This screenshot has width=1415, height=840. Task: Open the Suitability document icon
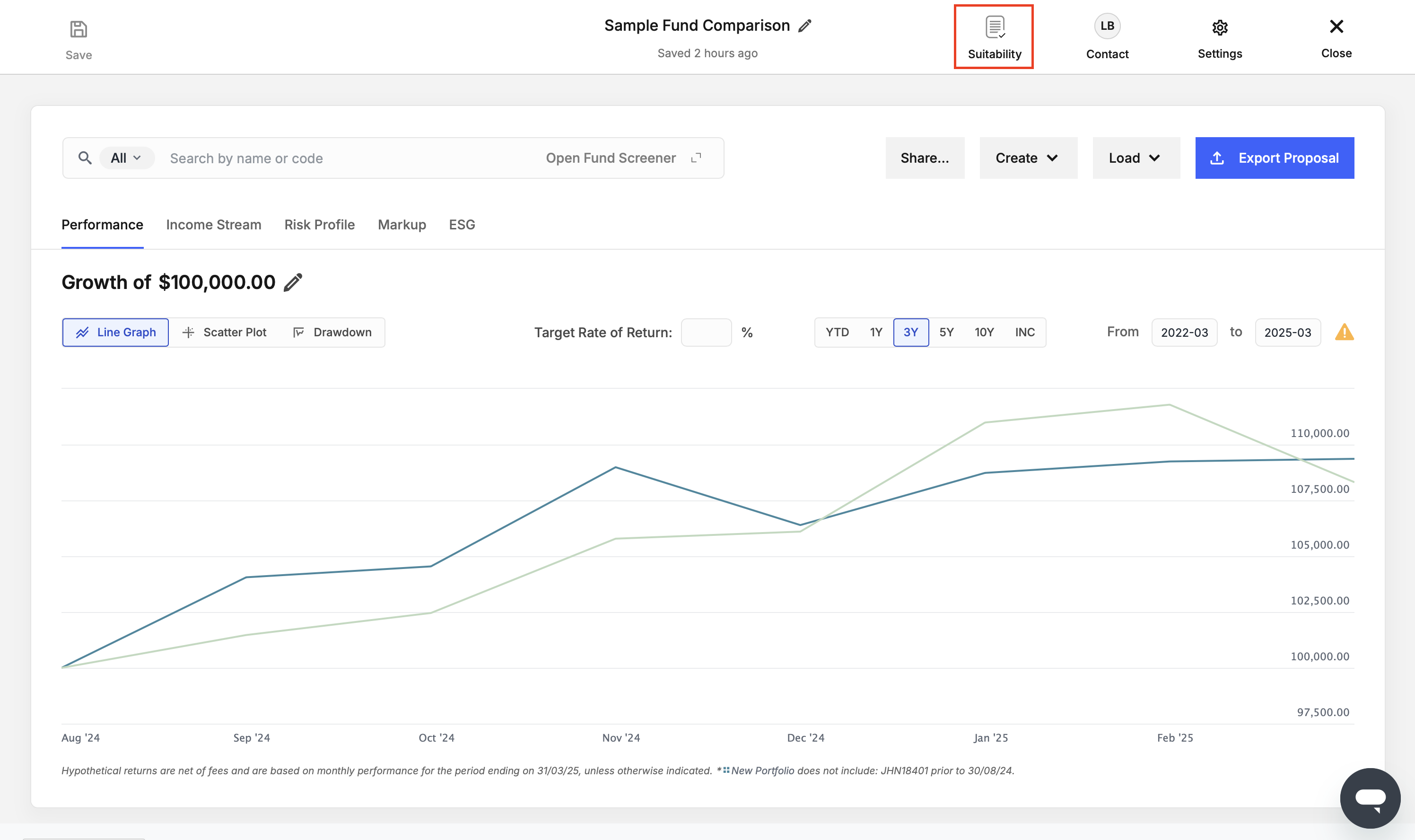click(x=995, y=27)
